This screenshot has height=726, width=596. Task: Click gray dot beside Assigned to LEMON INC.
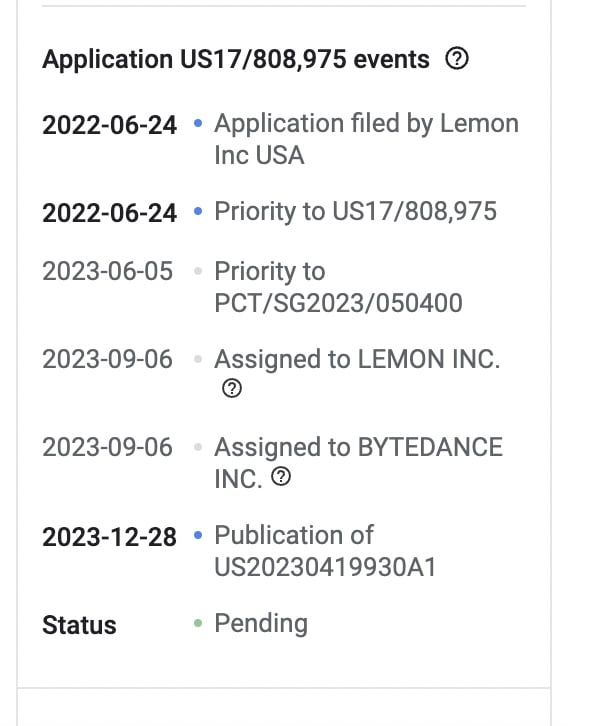(x=198, y=359)
